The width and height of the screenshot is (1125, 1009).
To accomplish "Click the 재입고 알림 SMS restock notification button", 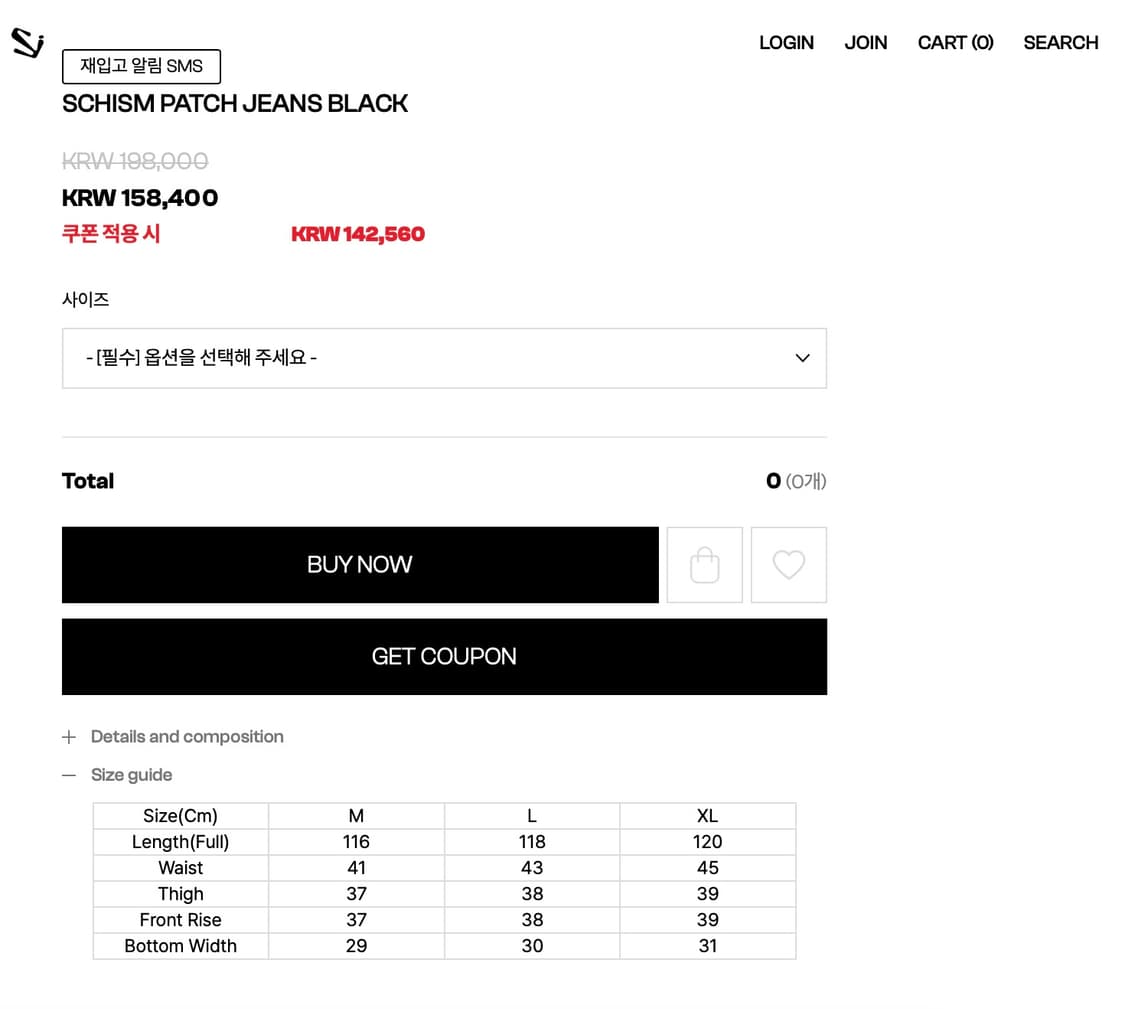I will [142, 66].
